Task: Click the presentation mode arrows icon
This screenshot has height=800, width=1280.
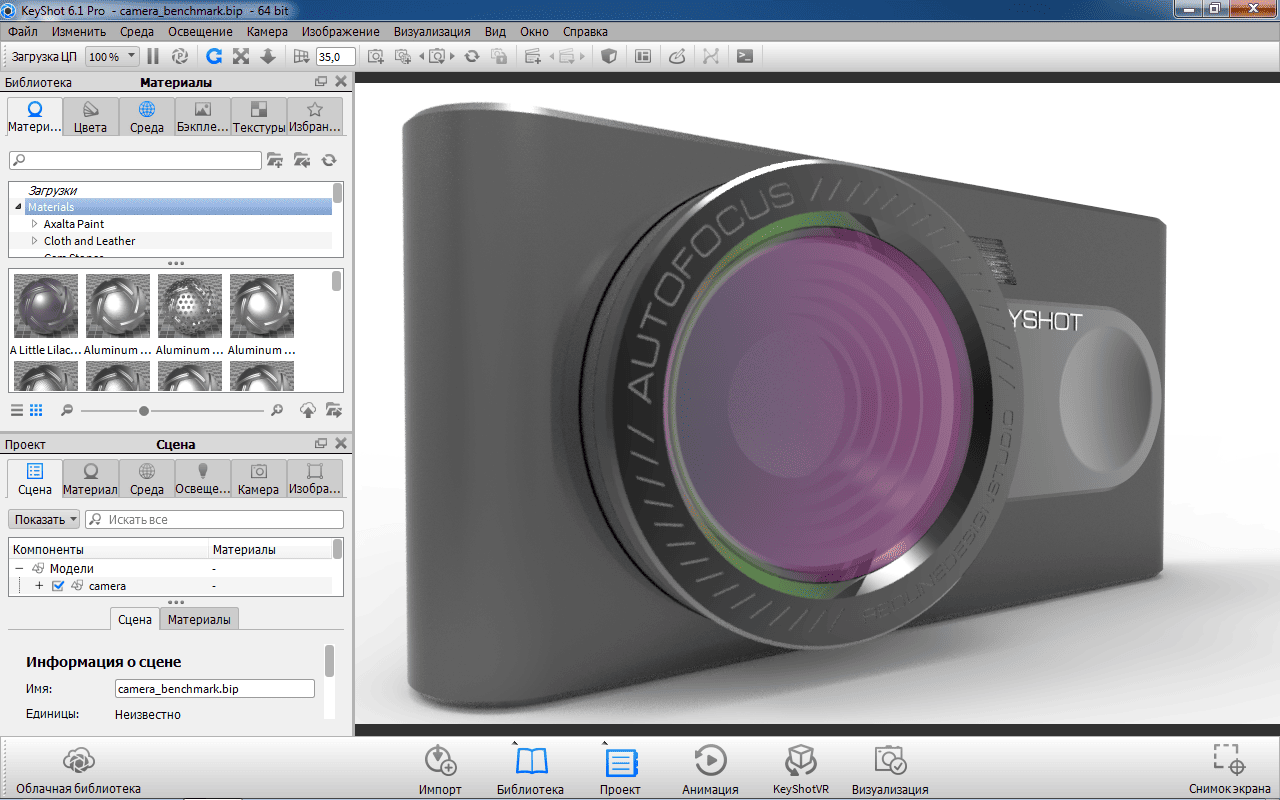Action: coord(241,57)
